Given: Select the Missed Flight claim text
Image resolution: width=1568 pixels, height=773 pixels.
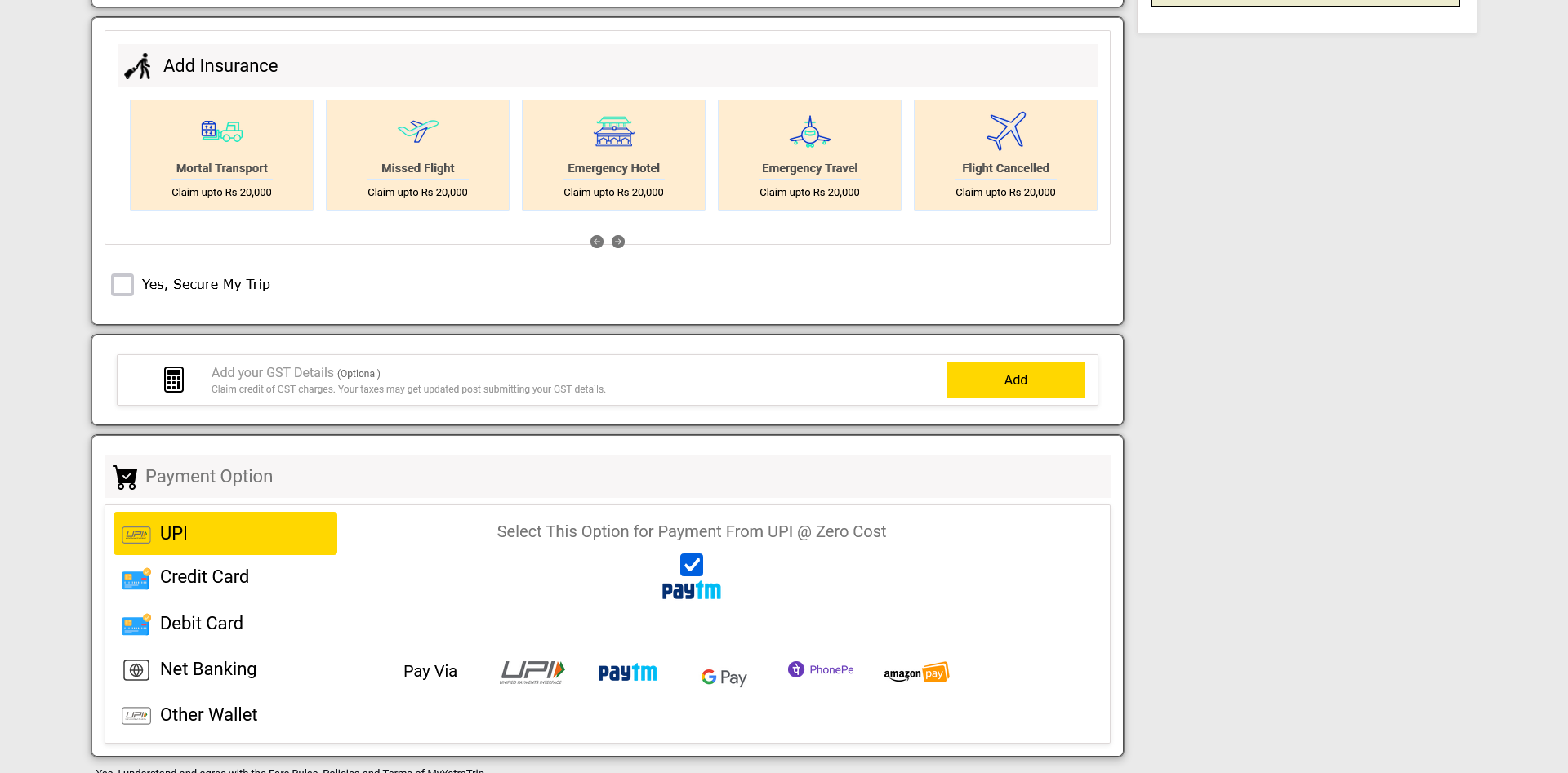Looking at the screenshot, I should click(x=417, y=193).
